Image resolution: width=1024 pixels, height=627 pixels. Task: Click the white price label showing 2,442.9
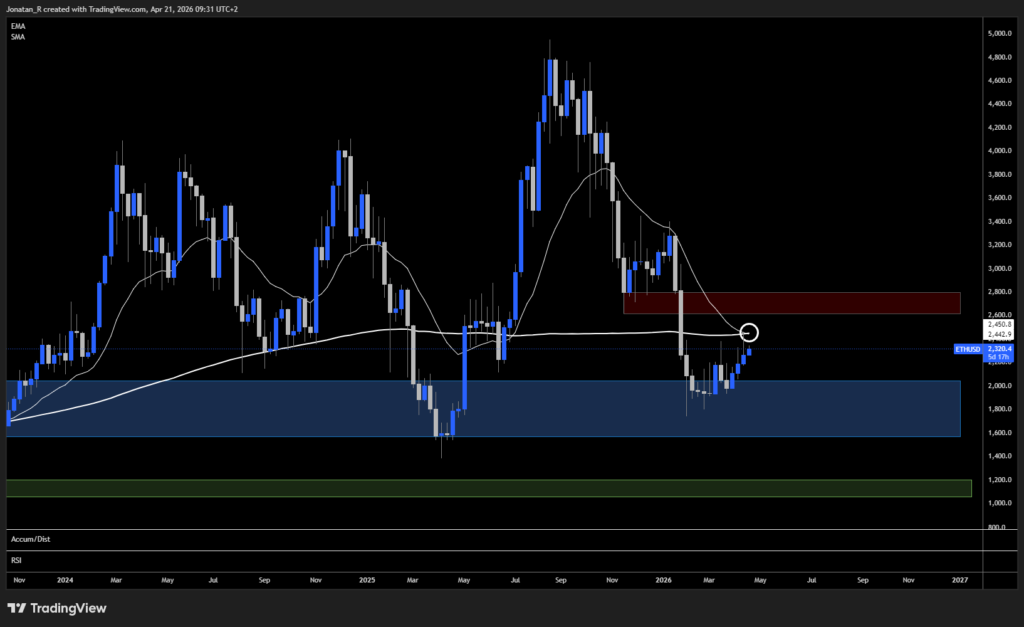coord(997,334)
